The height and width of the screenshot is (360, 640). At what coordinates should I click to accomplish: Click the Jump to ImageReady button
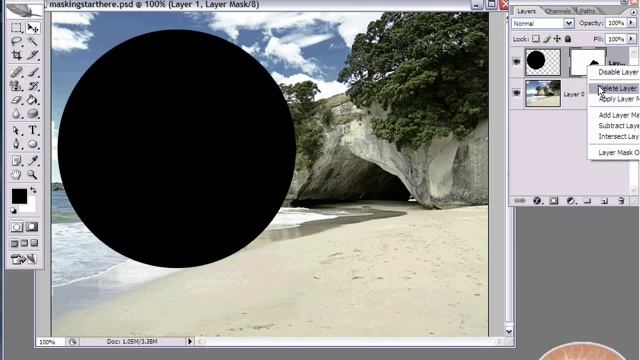click(x=24, y=259)
